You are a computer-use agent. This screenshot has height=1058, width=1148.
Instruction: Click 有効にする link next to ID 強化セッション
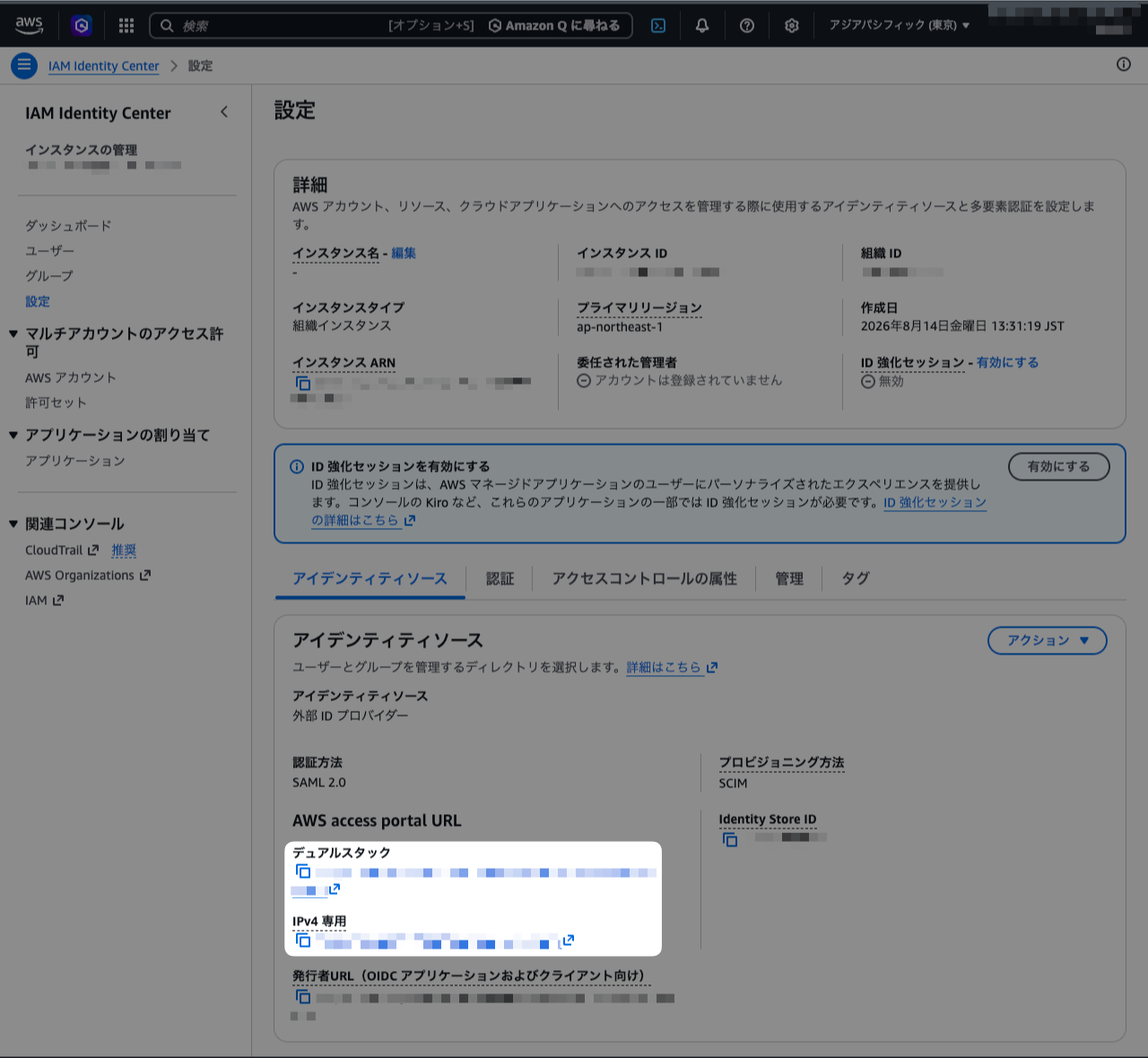(1007, 362)
